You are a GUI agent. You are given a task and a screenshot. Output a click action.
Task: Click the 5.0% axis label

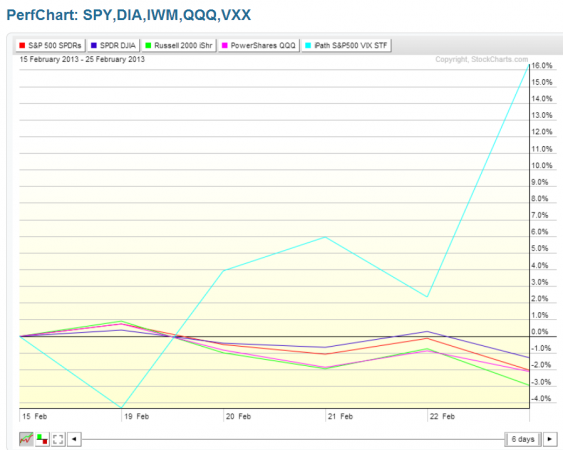click(540, 249)
